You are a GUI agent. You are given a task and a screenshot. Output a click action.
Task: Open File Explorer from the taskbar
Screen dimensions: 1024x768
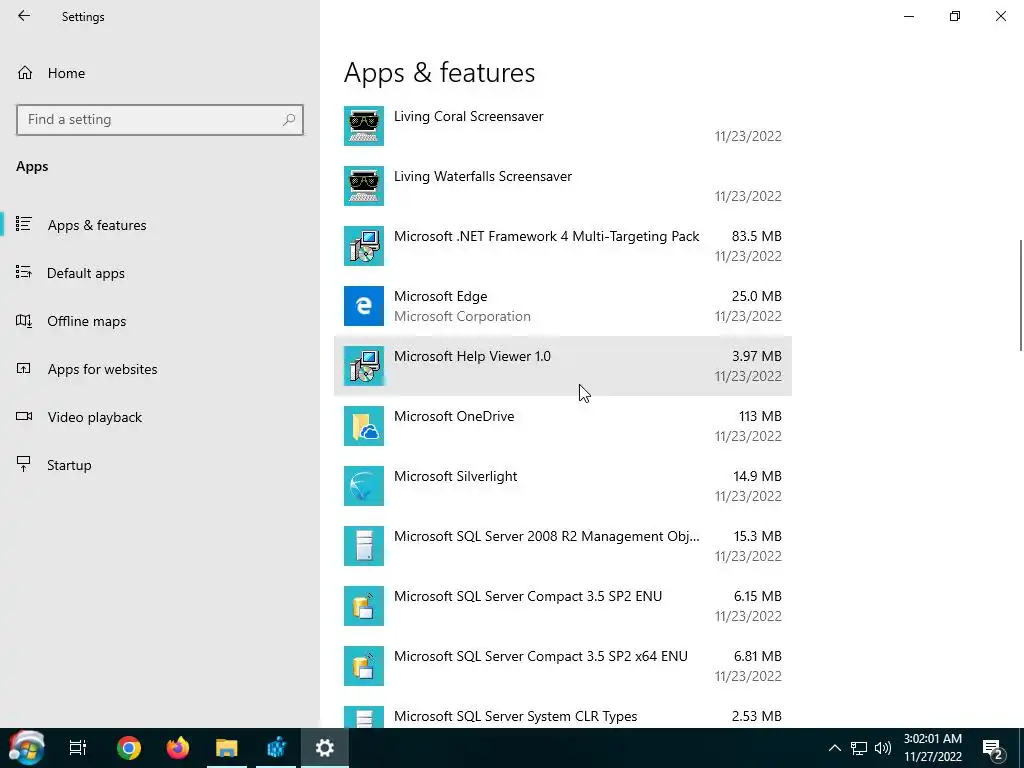[227, 748]
